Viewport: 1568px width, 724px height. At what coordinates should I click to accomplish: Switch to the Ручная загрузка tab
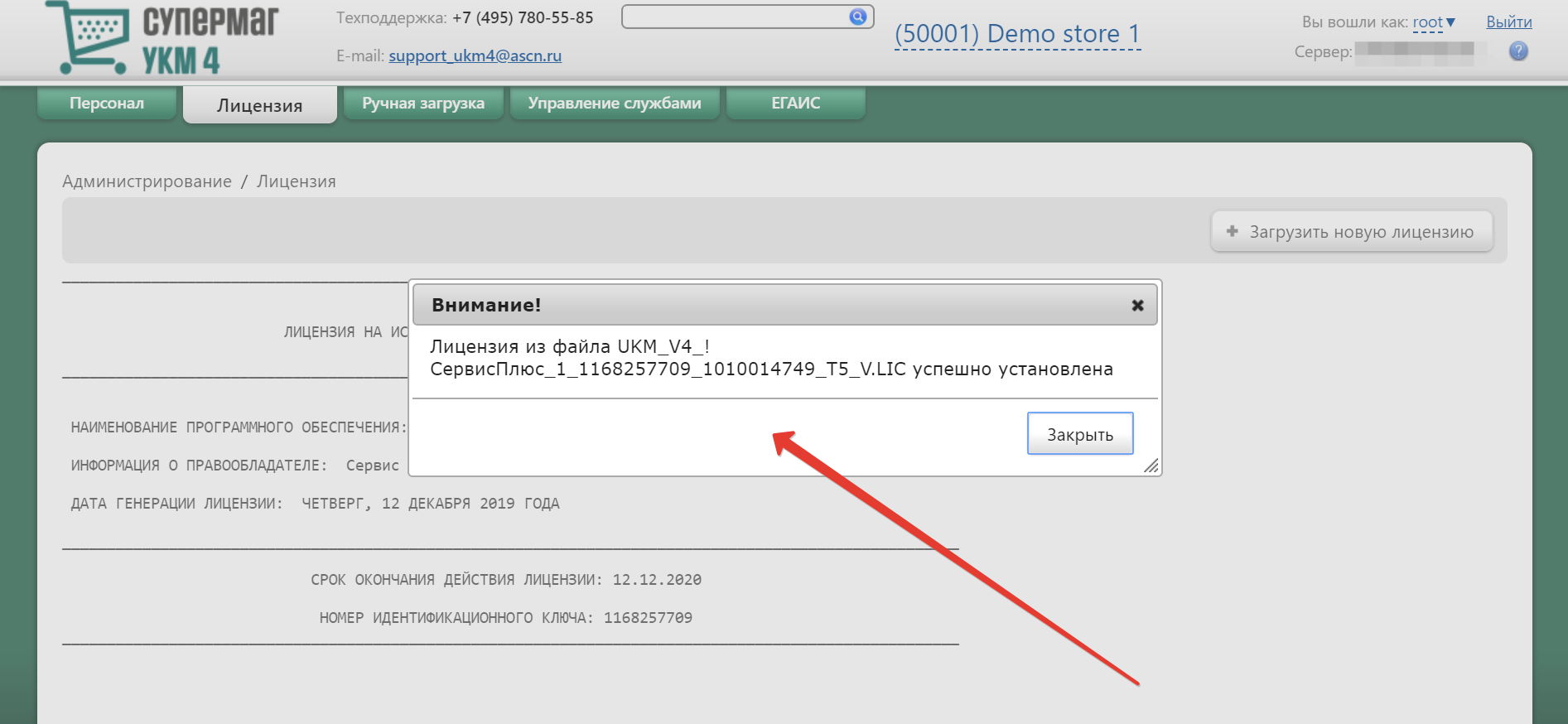coord(423,104)
